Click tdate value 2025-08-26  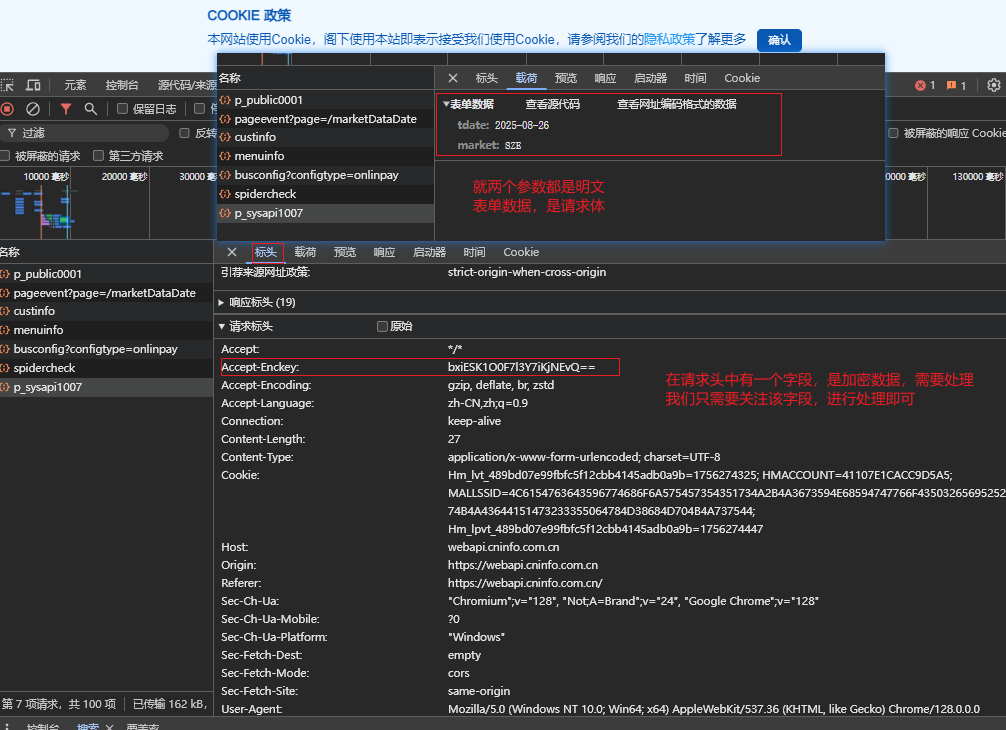pyautogui.click(x=522, y=125)
